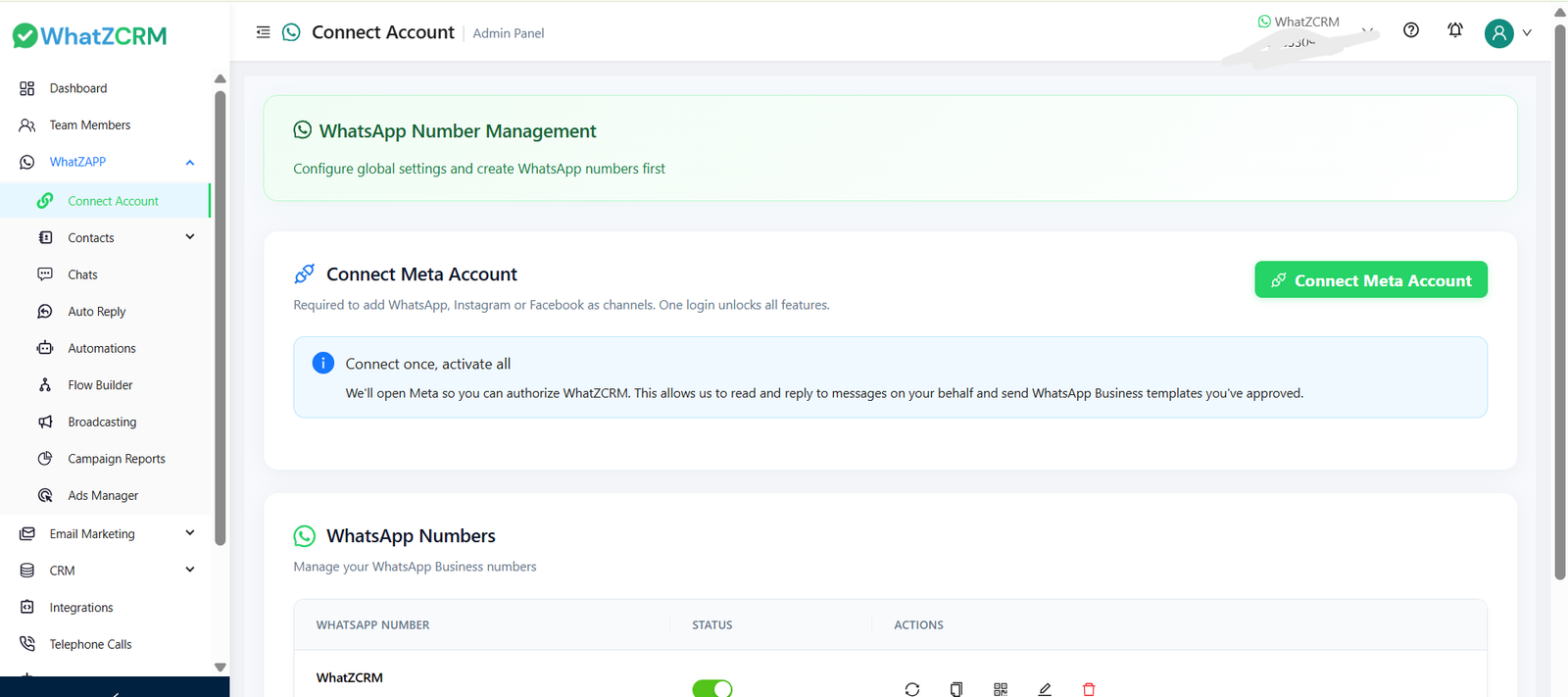Image resolution: width=1568 pixels, height=697 pixels.
Task: Click the CRM database icon
Action: click(27, 571)
